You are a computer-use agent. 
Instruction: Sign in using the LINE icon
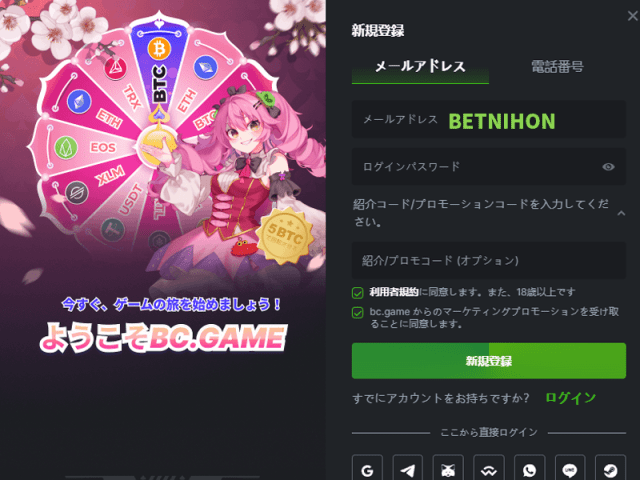tap(570, 469)
